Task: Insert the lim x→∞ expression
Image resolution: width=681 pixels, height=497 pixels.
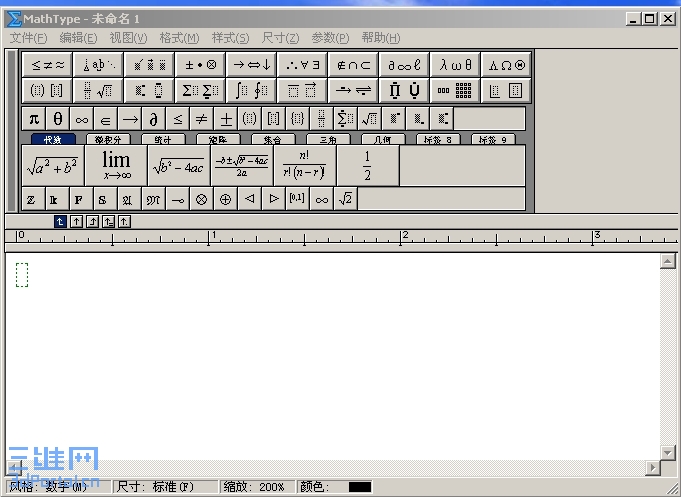Action: point(116,166)
